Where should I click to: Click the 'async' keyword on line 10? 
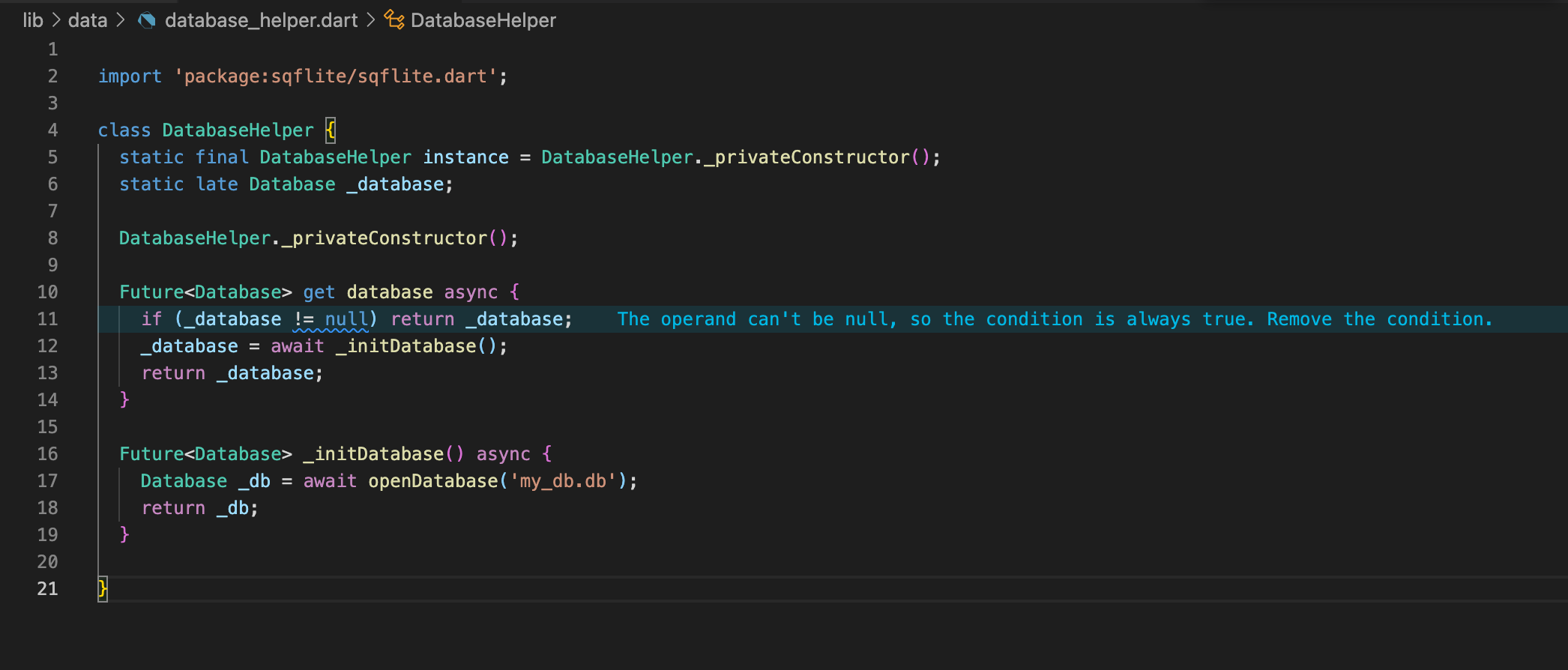tap(471, 292)
